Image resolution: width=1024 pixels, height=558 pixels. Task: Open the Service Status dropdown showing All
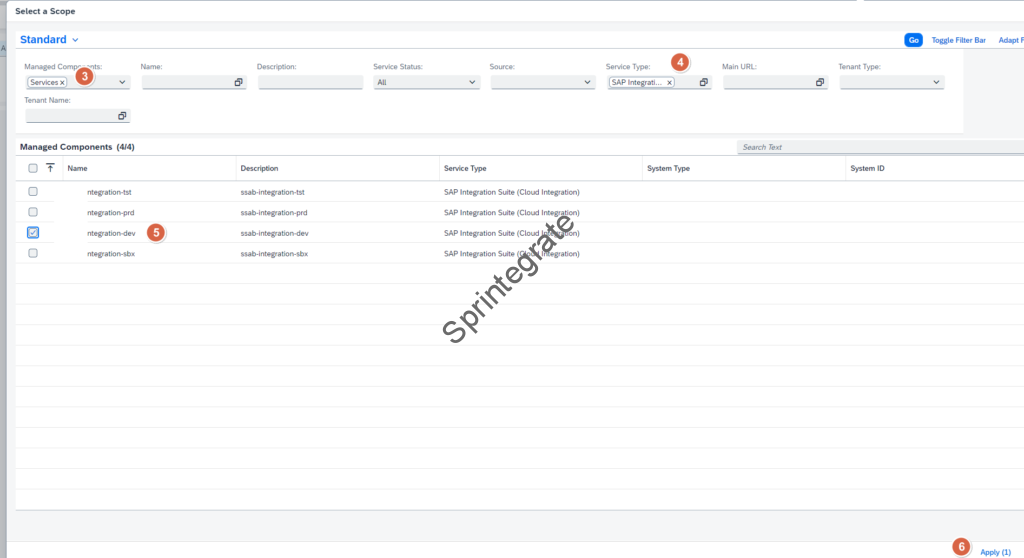click(x=472, y=82)
